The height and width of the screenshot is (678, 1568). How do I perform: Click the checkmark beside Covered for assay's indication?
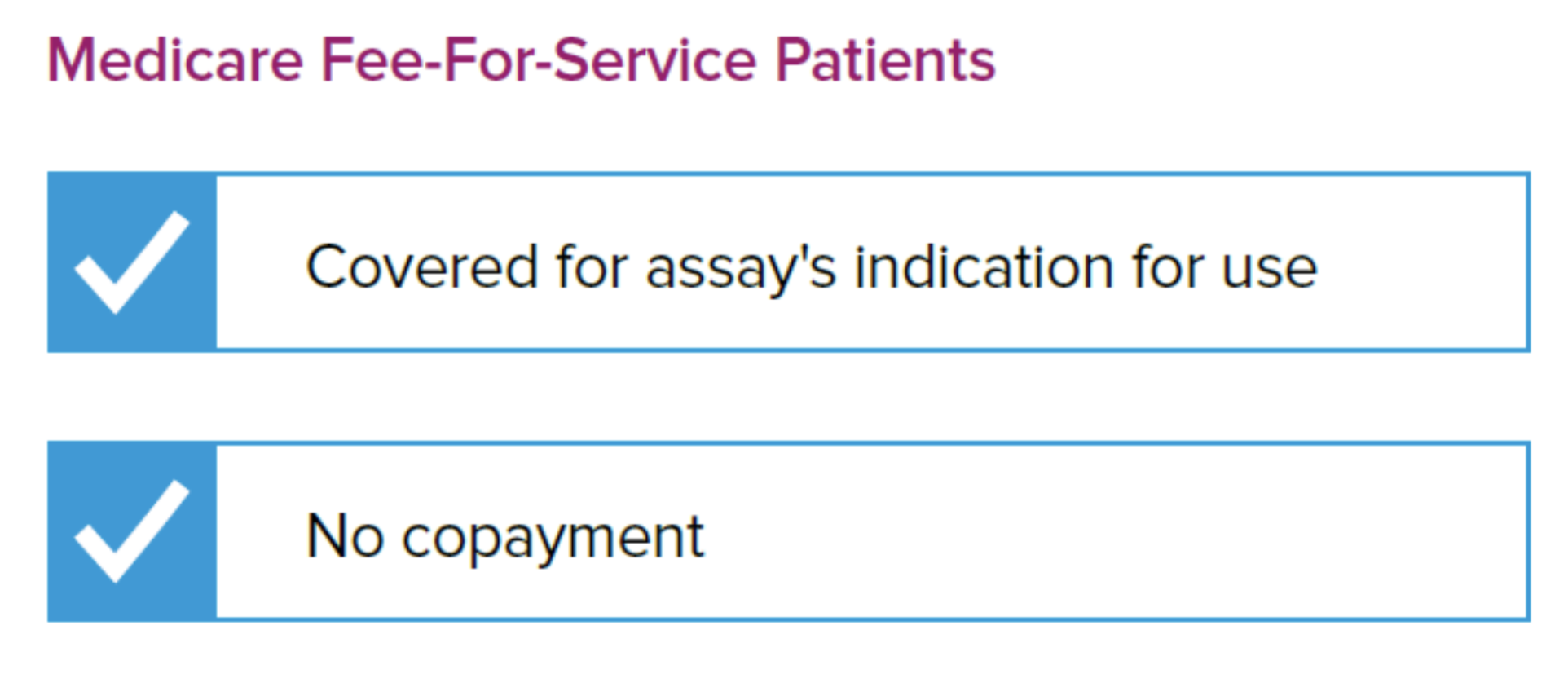[132, 262]
